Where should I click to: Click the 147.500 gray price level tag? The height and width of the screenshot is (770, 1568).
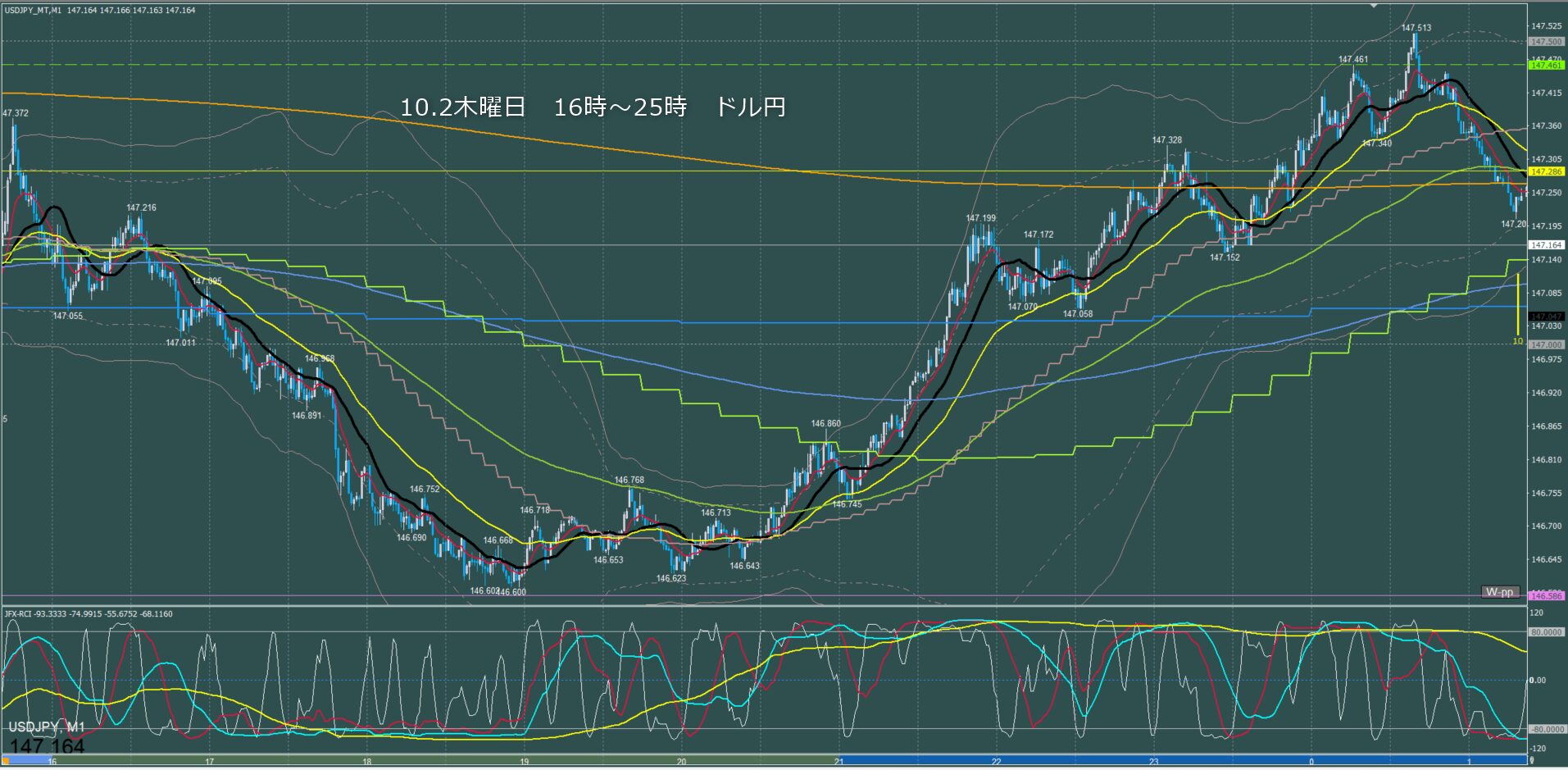(x=1546, y=42)
